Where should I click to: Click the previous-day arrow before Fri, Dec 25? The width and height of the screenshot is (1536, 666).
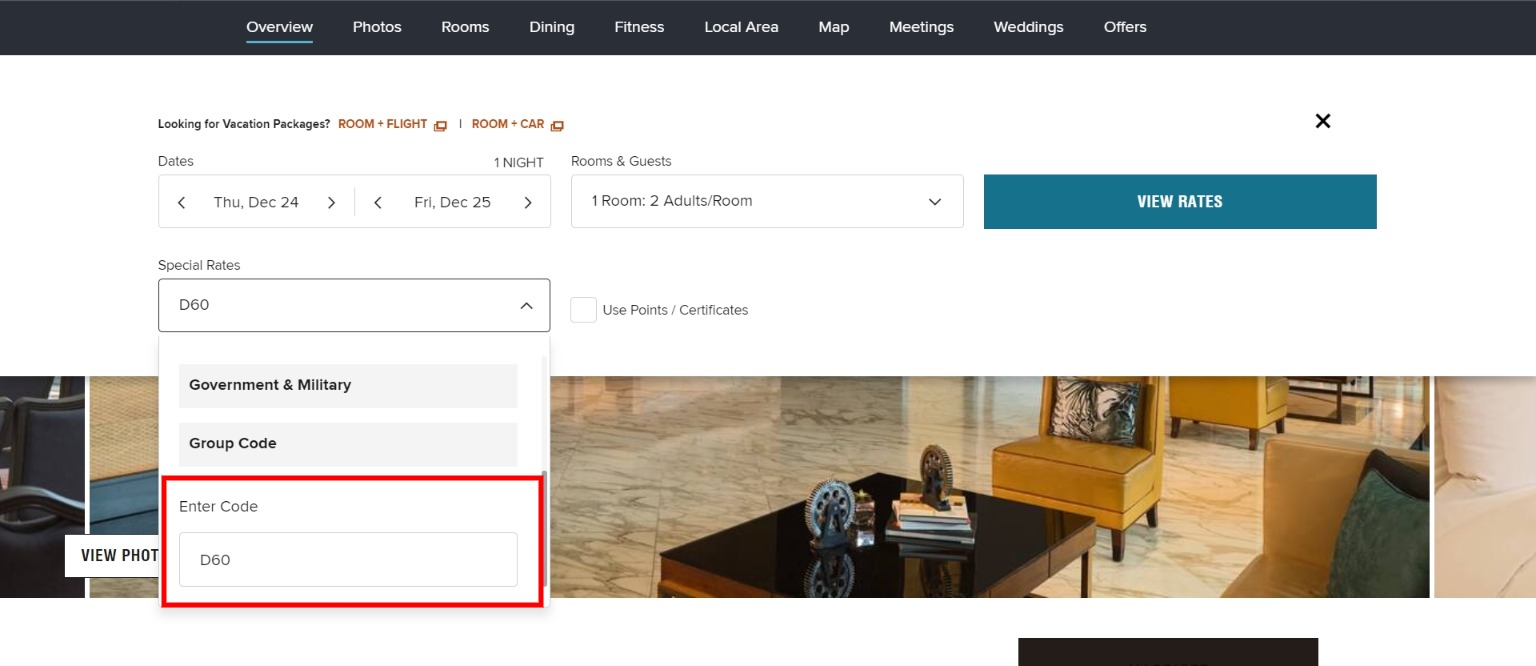point(378,203)
